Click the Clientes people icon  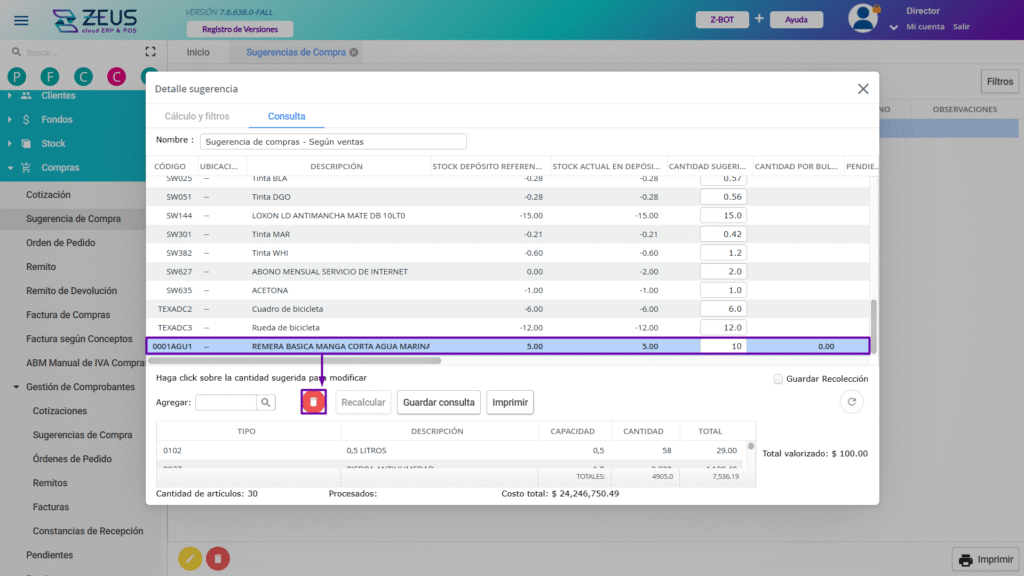[26, 95]
